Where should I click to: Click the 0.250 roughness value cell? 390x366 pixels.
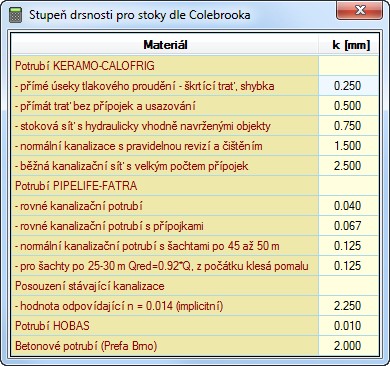click(348, 86)
